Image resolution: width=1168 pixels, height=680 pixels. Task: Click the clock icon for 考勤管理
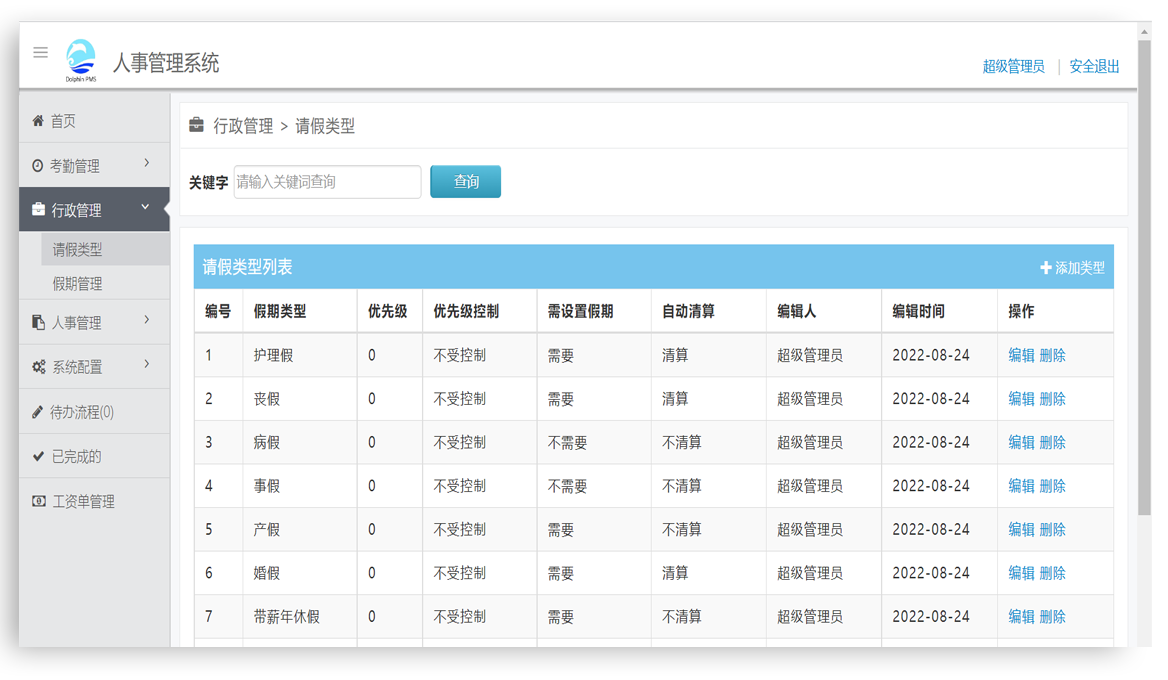(38, 165)
